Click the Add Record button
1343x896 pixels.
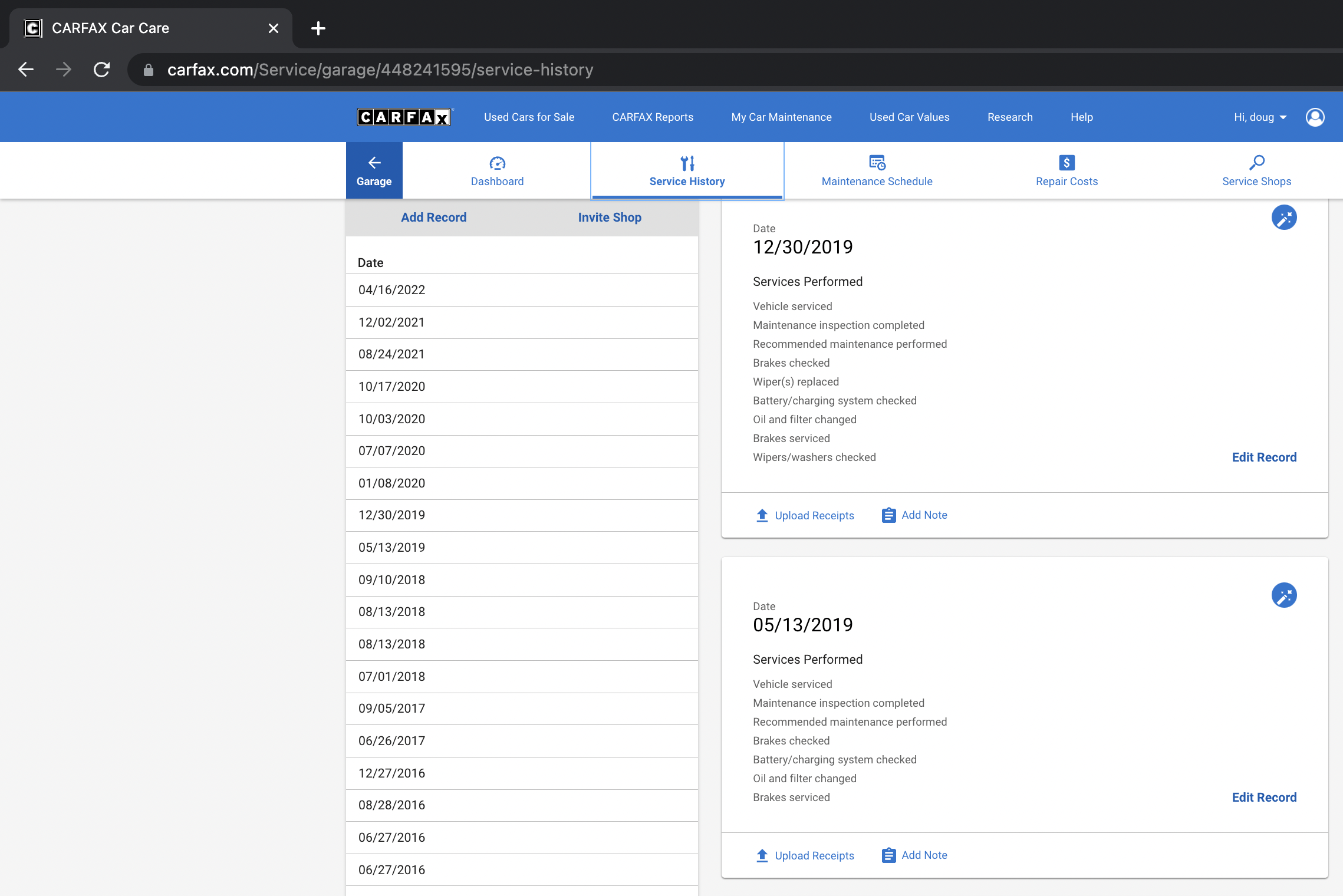[x=433, y=218]
